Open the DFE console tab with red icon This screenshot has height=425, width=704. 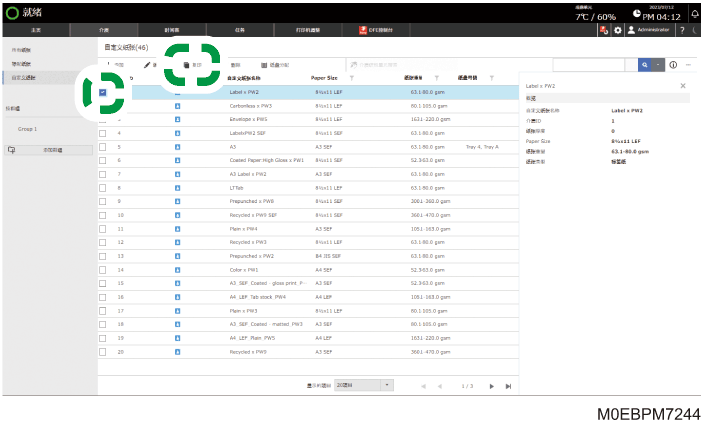(x=376, y=30)
